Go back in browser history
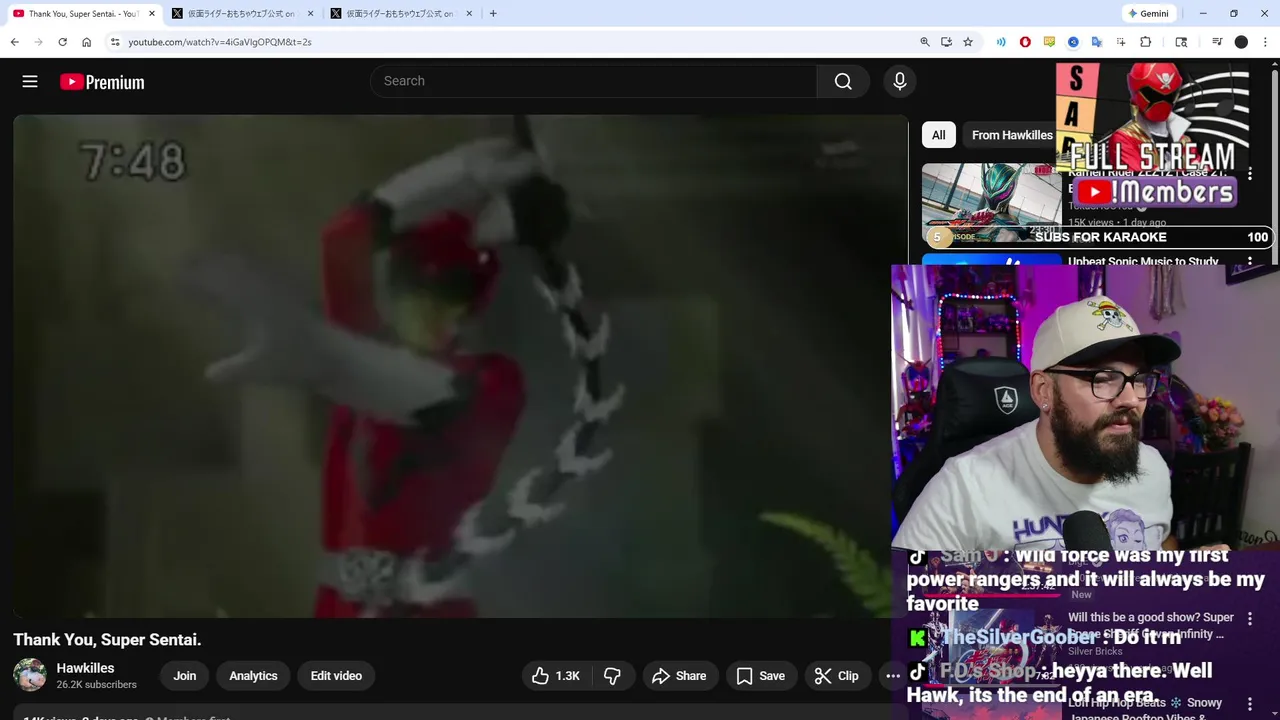This screenshot has width=1280, height=720. [x=14, y=42]
